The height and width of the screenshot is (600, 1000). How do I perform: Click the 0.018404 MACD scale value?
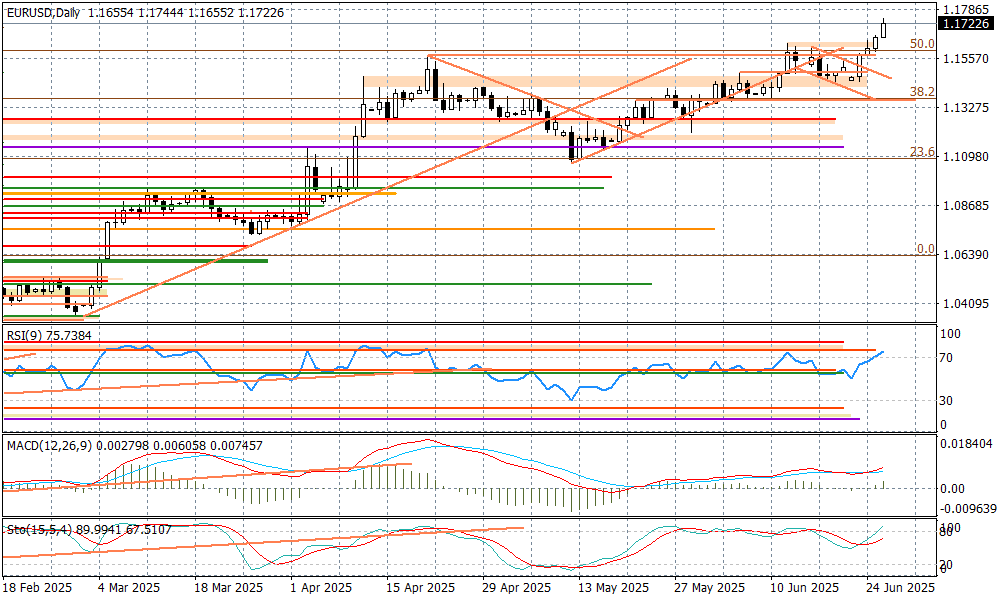(x=966, y=442)
